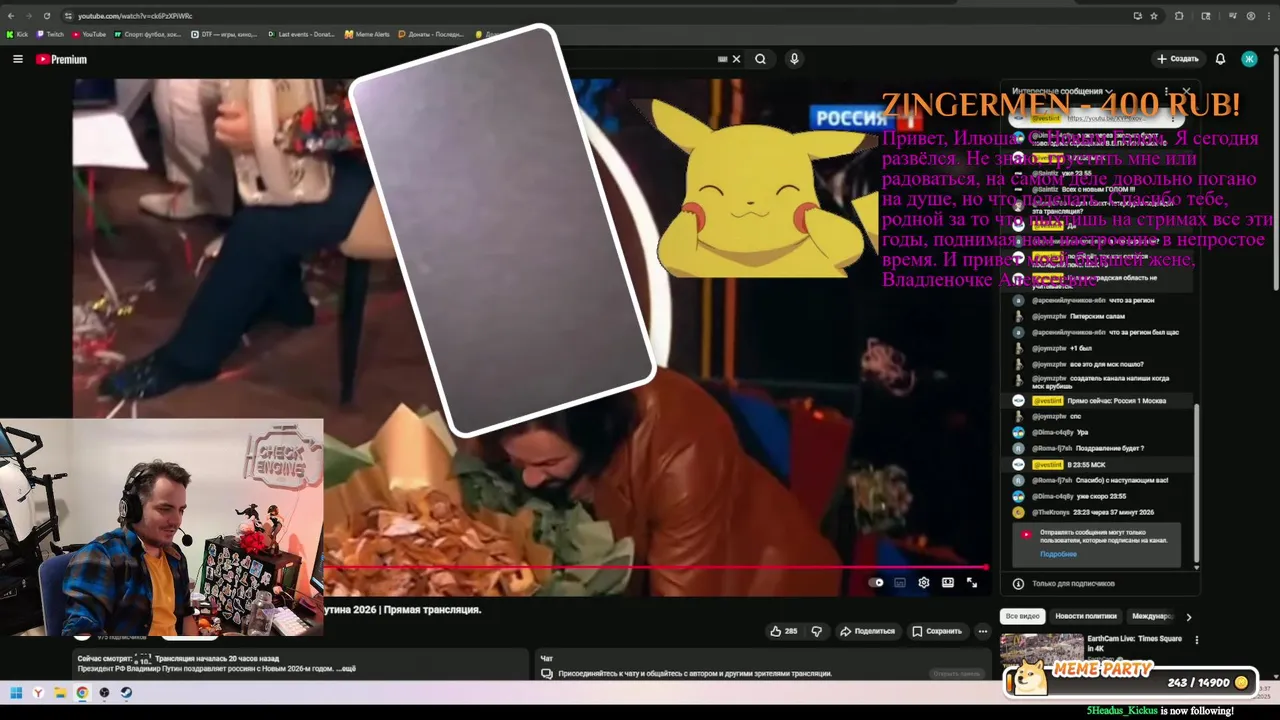Viewport: 1280px width, 720px height.
Task: Open the Ж account avatar menu
Action: coord(1249,59)
